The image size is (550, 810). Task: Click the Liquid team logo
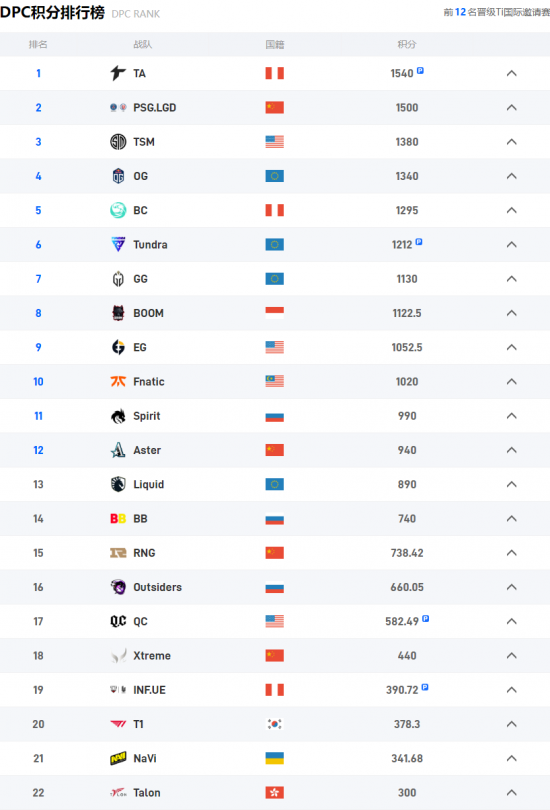(118, 484)
